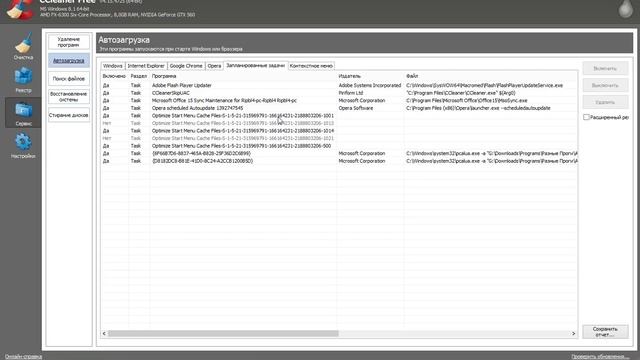
Task: Click the scrollbar left arrow
Action: 104,333
